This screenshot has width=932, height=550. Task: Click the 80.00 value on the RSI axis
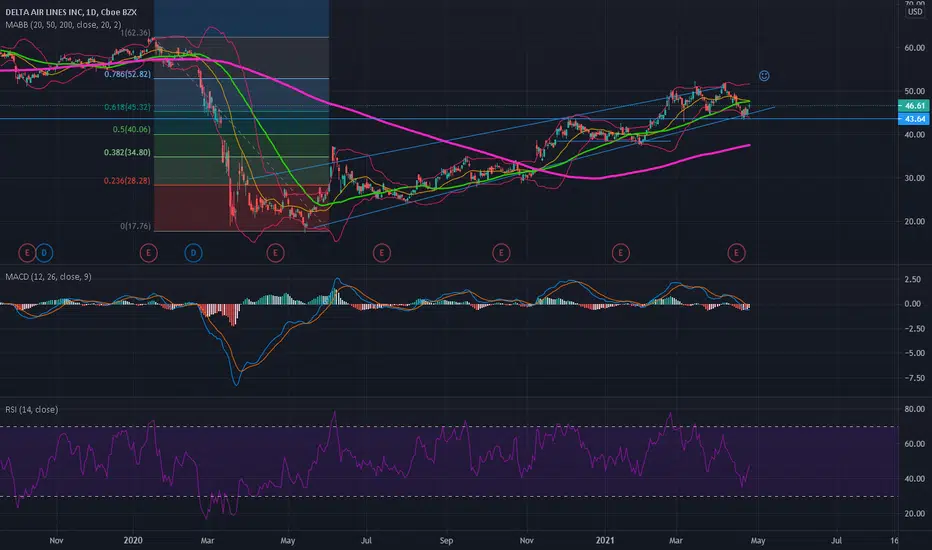pos(915,409)
